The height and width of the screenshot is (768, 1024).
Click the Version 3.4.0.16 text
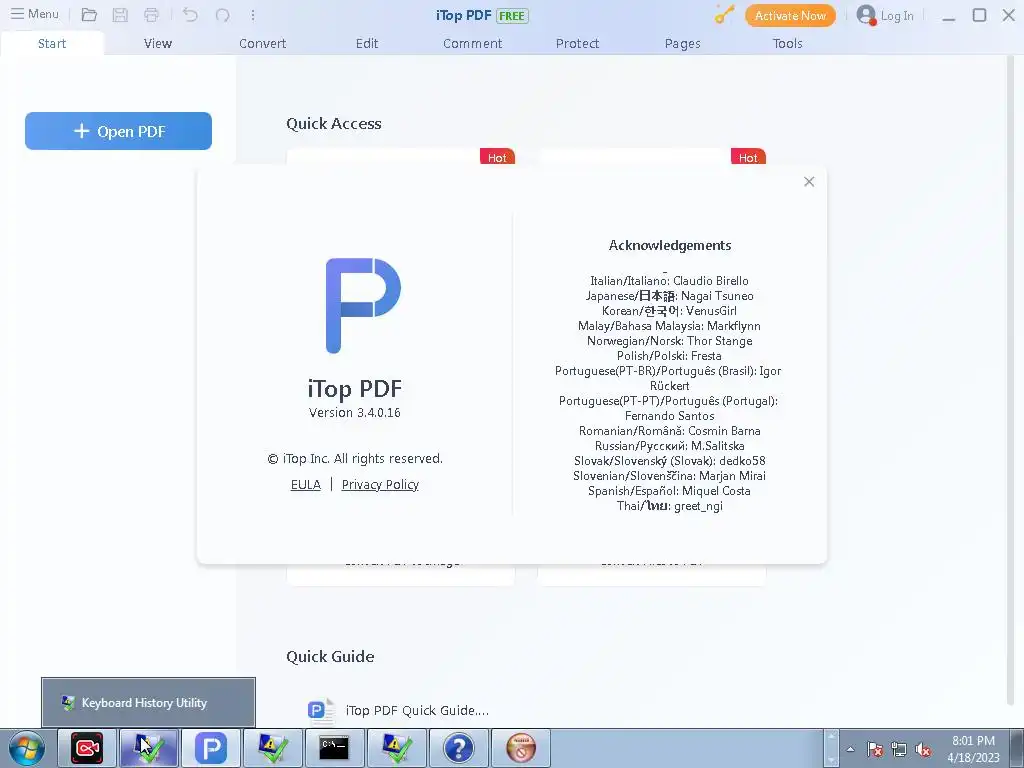click(355, 413)
